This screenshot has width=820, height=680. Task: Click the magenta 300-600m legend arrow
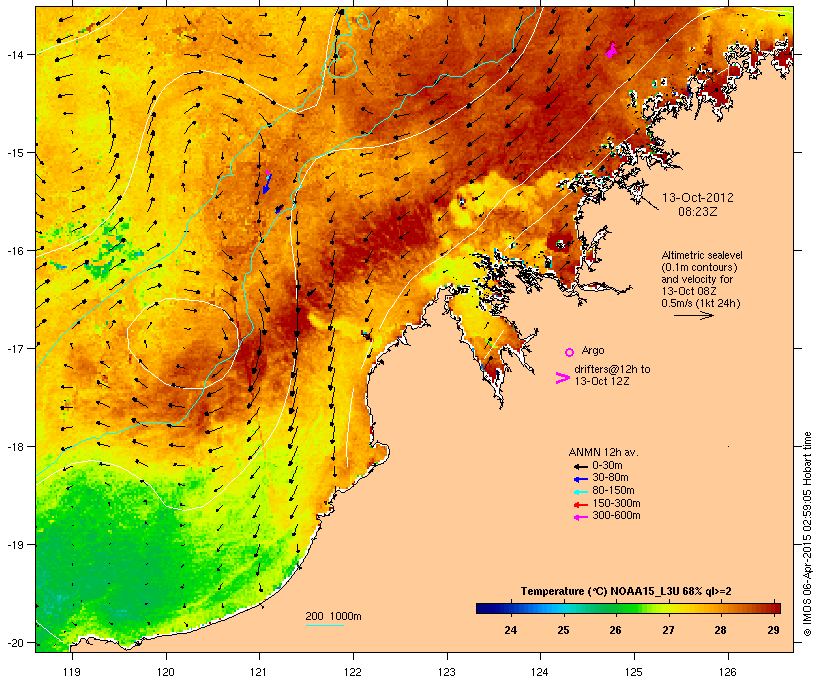click(580, 517)
